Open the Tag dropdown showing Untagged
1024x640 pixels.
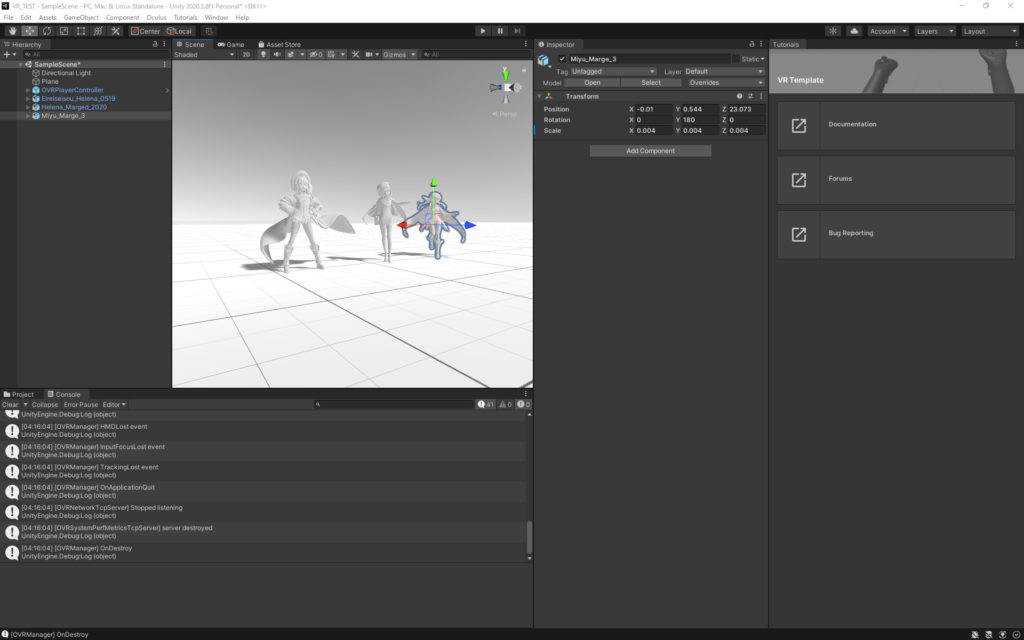[x=613, y=72]
